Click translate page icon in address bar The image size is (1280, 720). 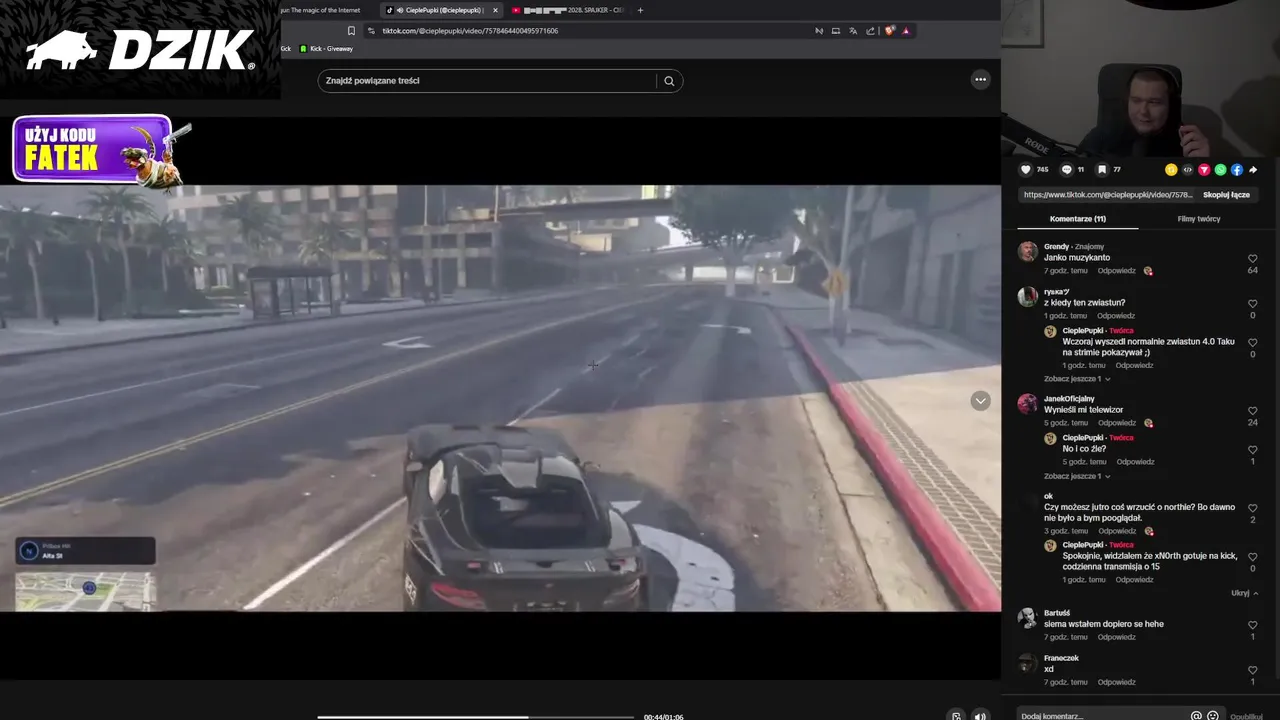pos(853,31)
